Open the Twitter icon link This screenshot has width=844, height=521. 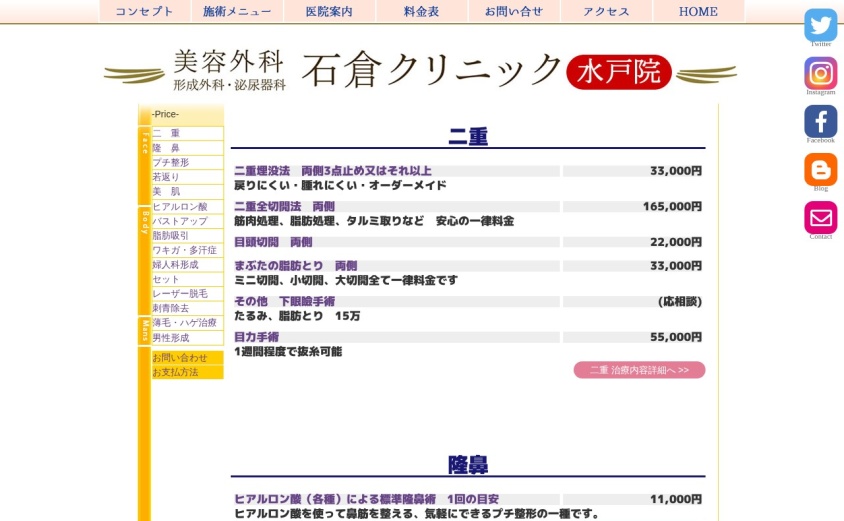click(x=820, y=25)
